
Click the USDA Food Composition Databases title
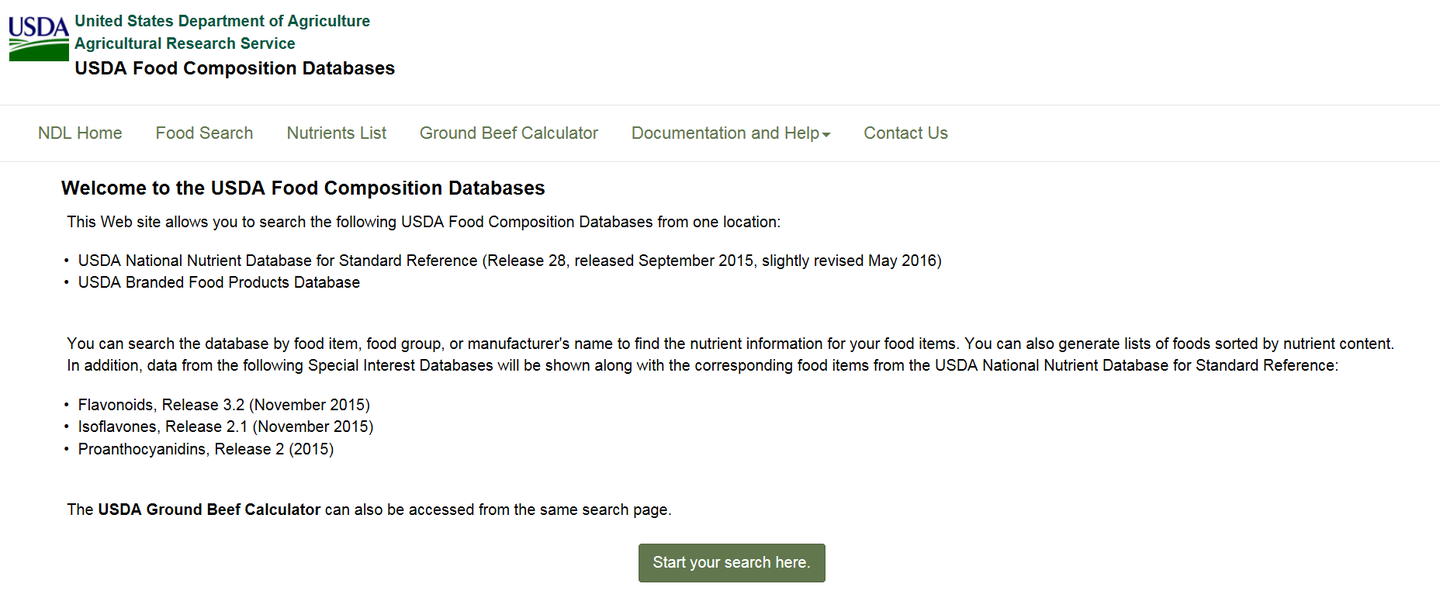pos(234,68)
